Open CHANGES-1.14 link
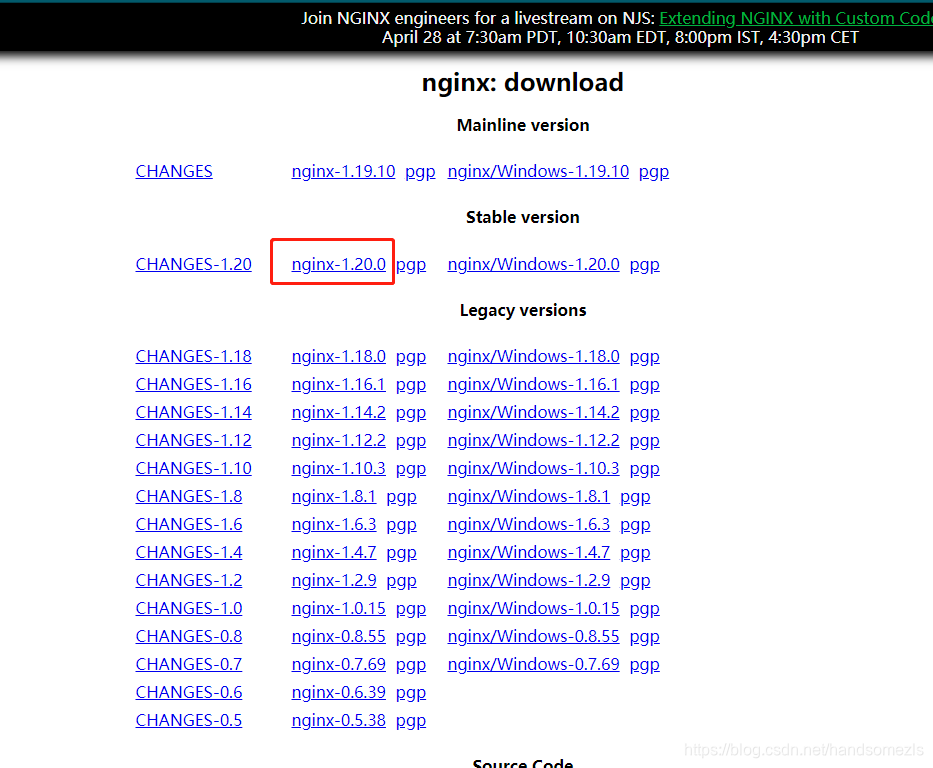Screen dimensions: 933x768 (193, 412)
